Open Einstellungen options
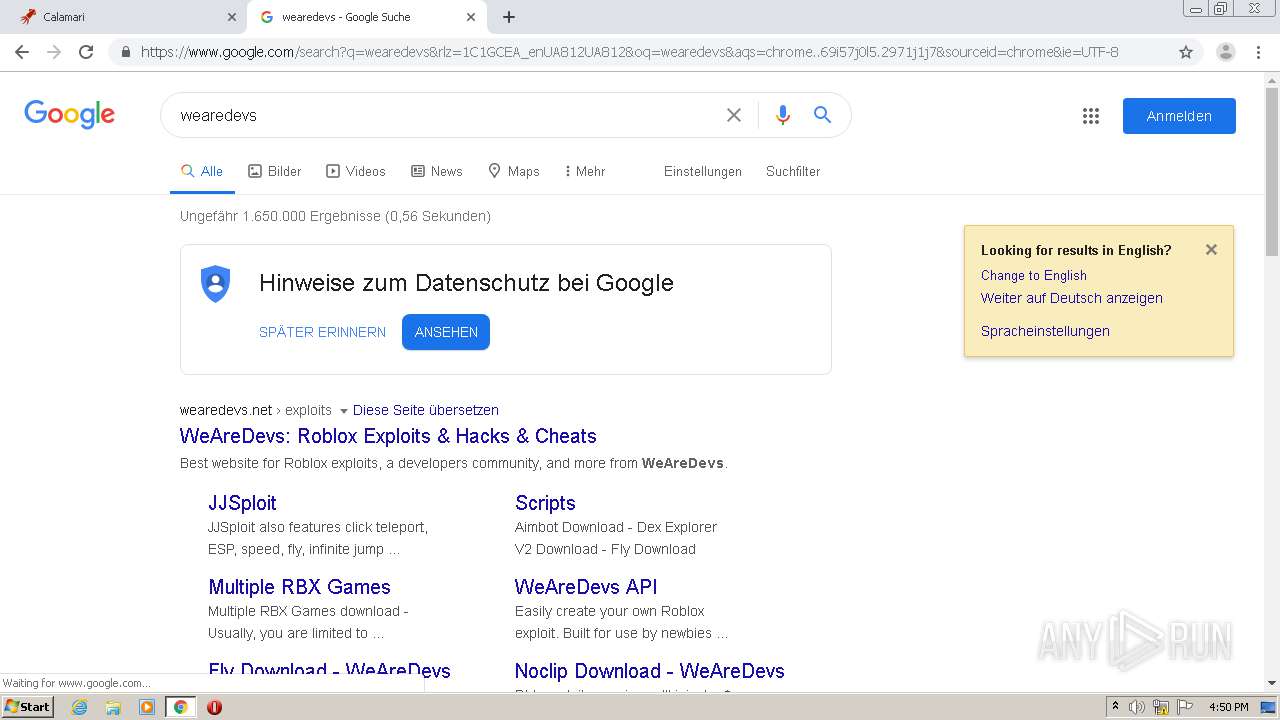 point(703,172)
